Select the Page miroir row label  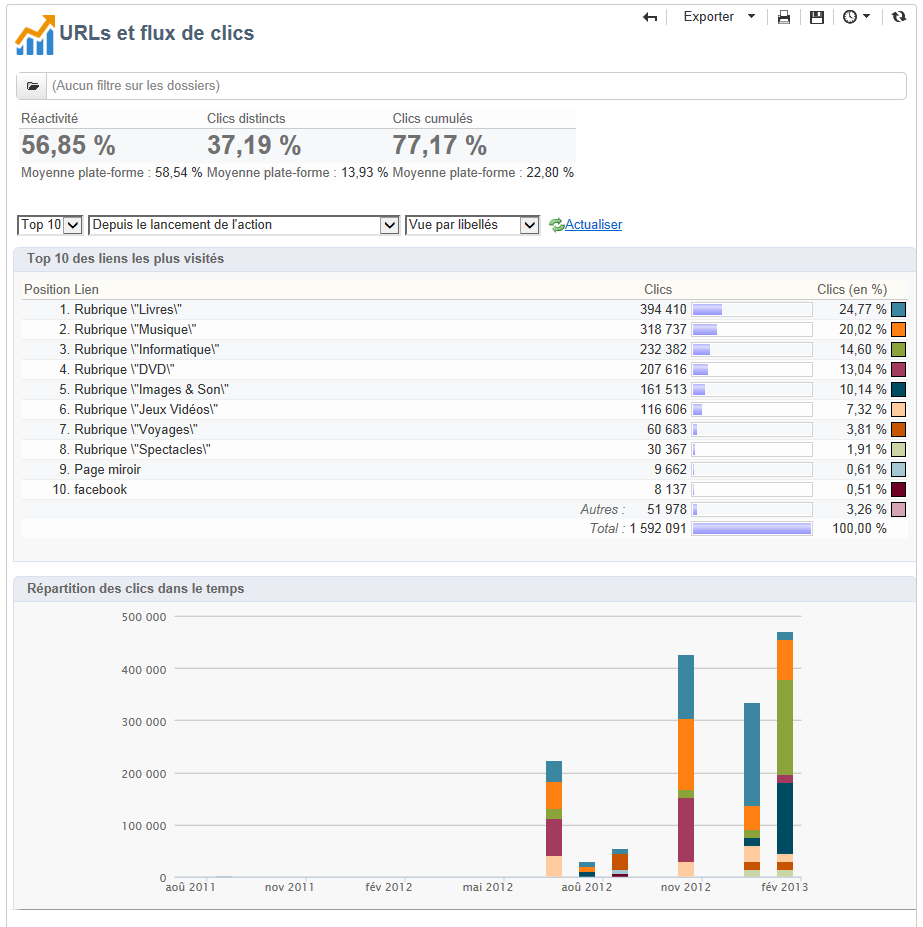pyautogui.click(x=108, y=469)
